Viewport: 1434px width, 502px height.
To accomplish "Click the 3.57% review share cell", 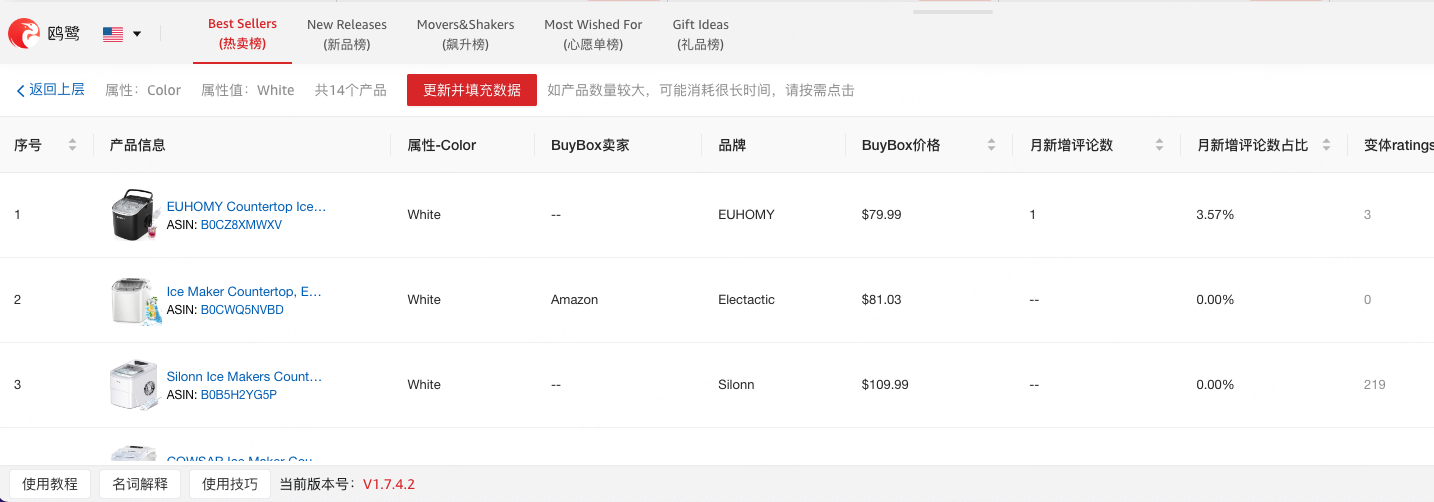I will [x=1215, y=215].
